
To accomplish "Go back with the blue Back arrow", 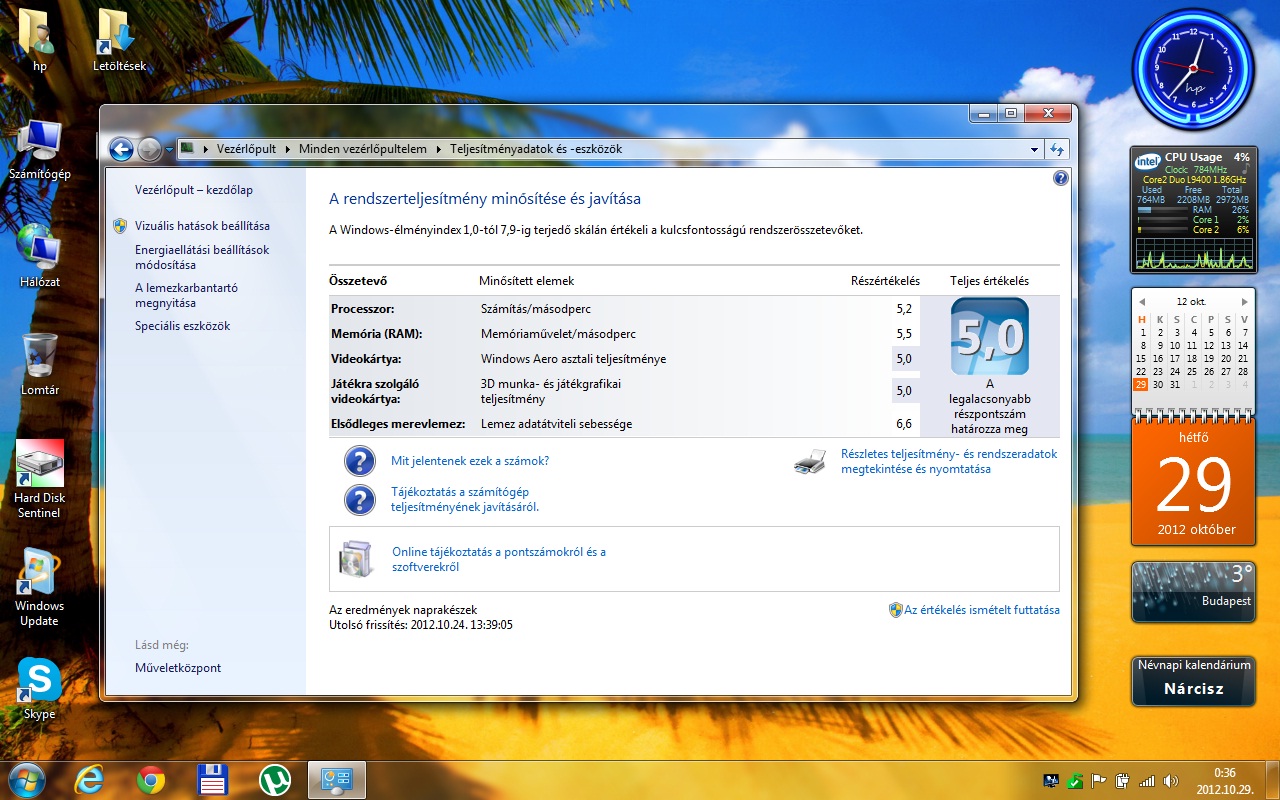I will coord(121,149).
